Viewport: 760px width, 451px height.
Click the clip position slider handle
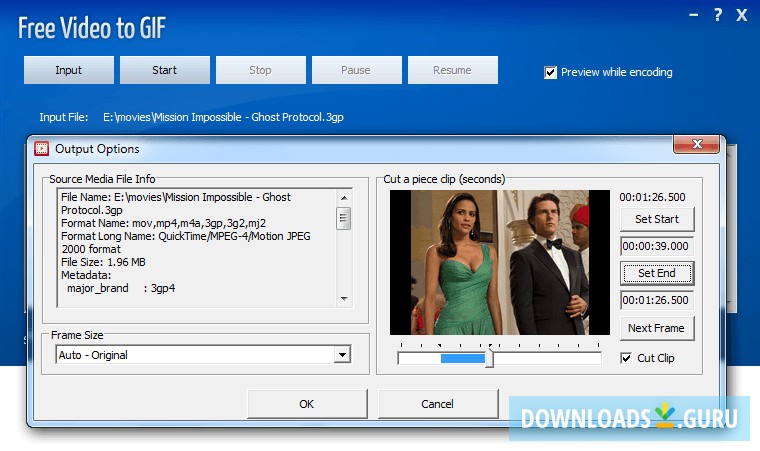pyautogui.click(x=490, y=358)
